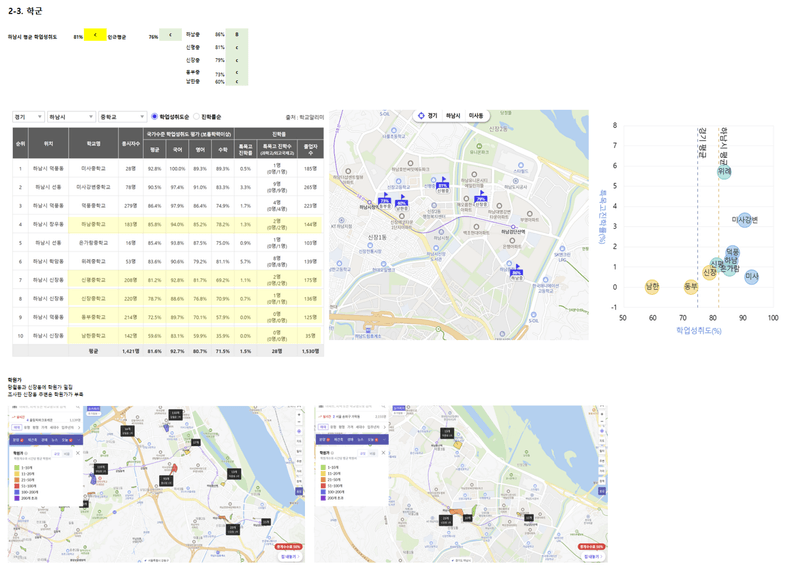
Task: Expand the blue category bar in left map
Action: 78,440
